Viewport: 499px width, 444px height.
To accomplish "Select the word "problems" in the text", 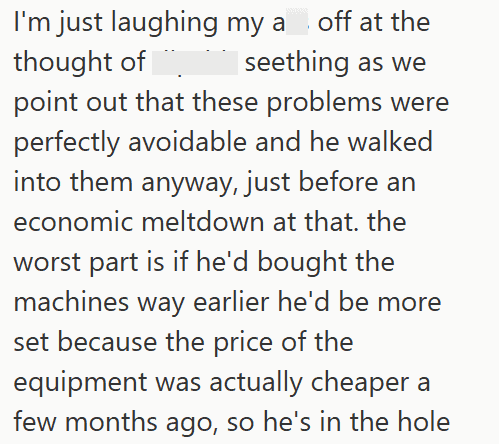I will click(324, 103).
